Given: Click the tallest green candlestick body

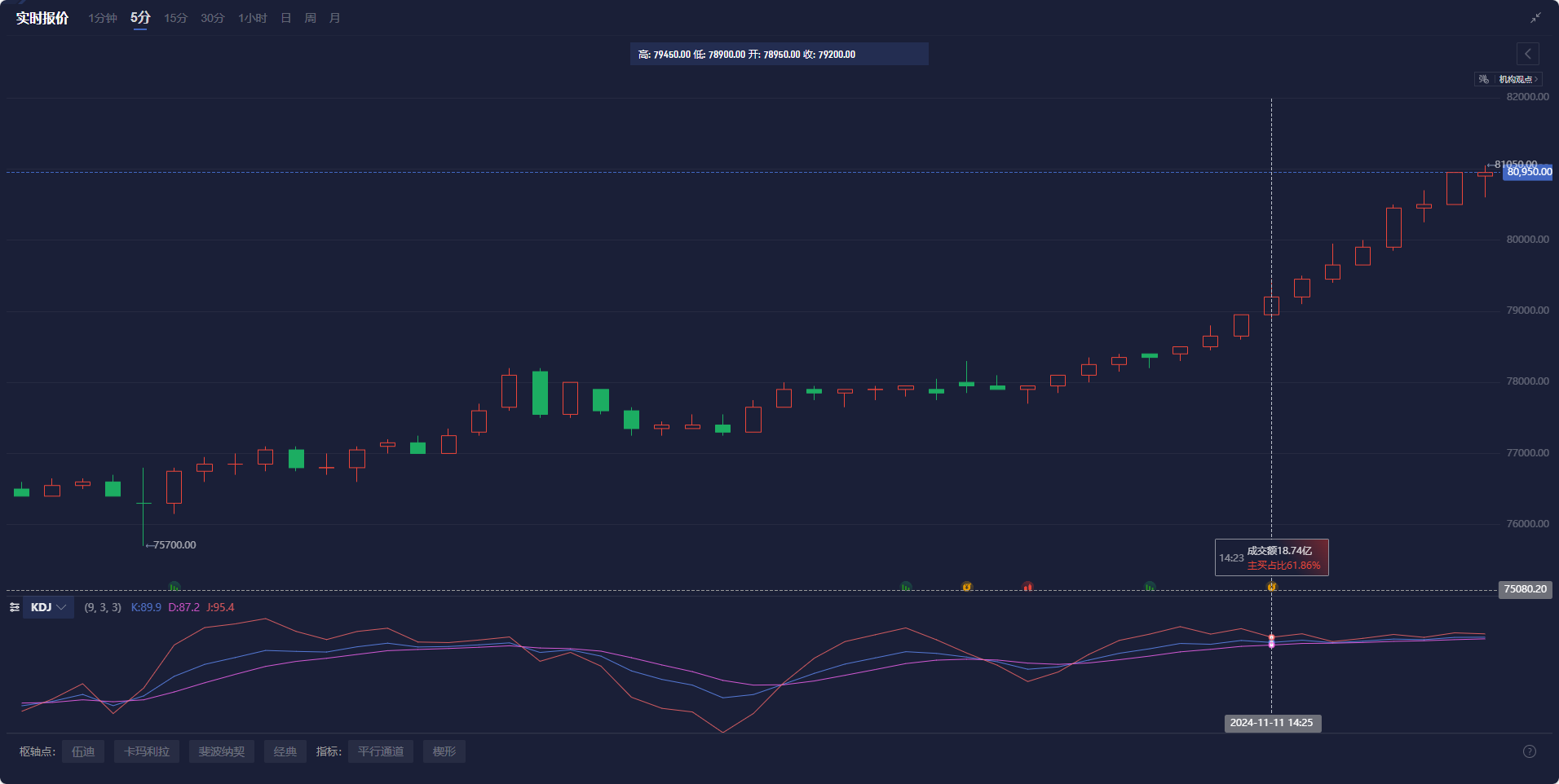Looking at the screenshot, I should [540, 393].
